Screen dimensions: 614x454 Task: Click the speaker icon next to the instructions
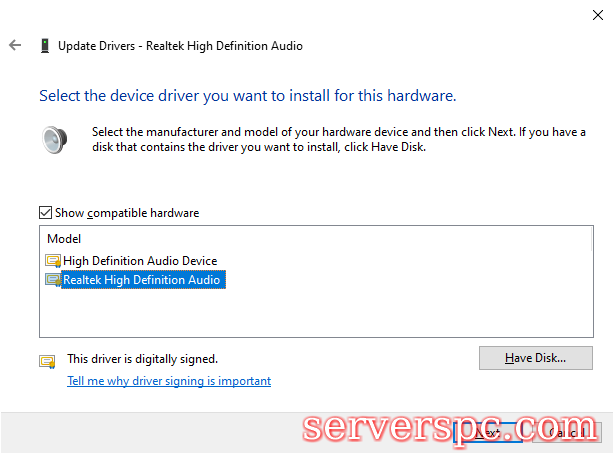click(53, 138)
